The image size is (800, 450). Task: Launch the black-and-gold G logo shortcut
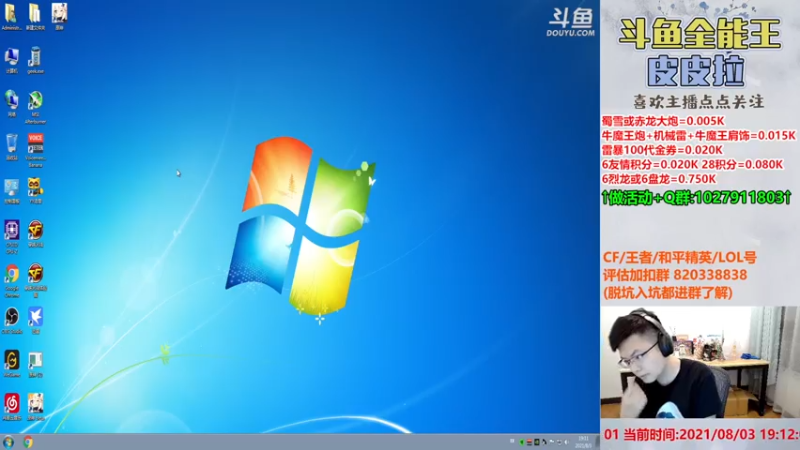11,364
